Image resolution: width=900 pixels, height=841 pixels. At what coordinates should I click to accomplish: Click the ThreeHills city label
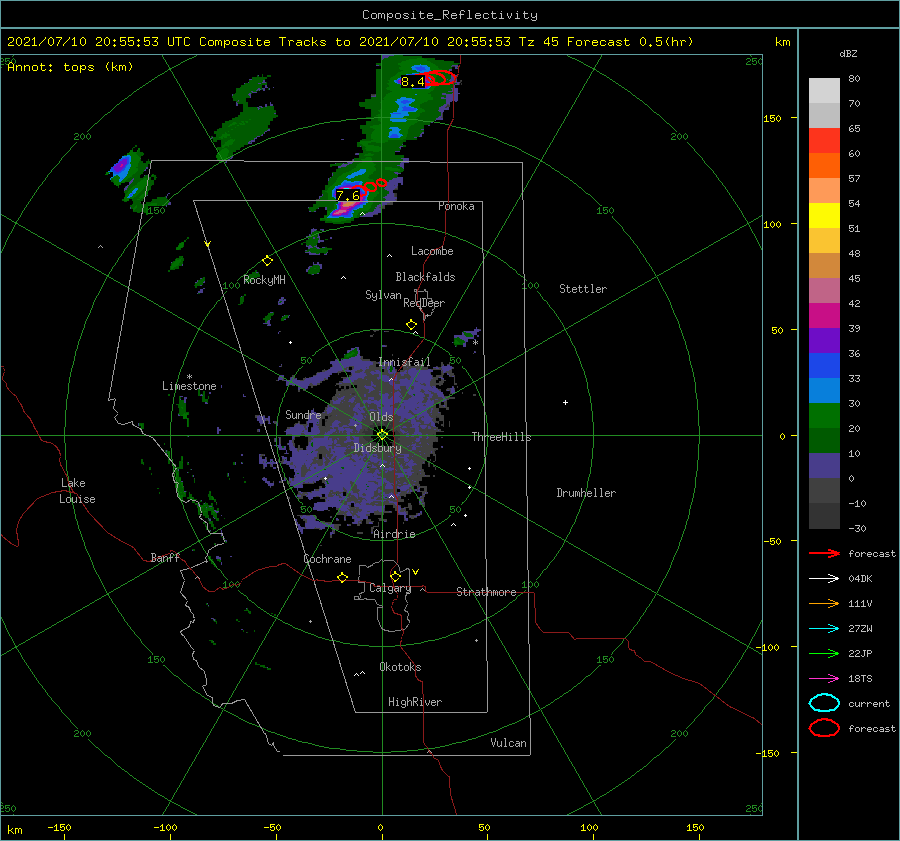click(502, 437)
